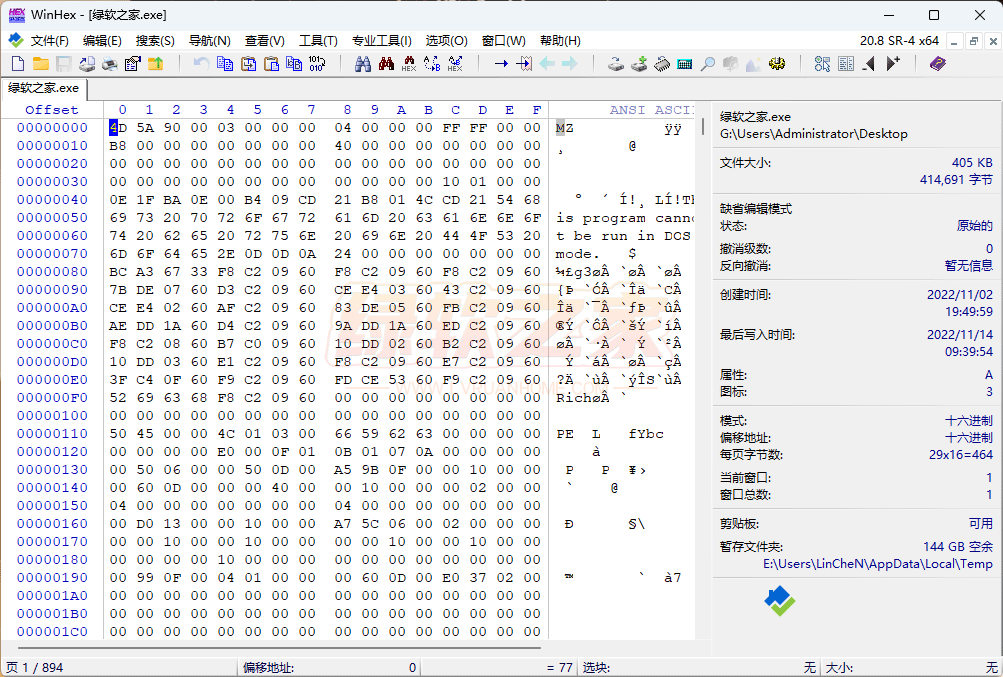This screenshot has width=1003, height=677.
Task: Click the Find Hex Values icon
Action: [x=409, y=64]
